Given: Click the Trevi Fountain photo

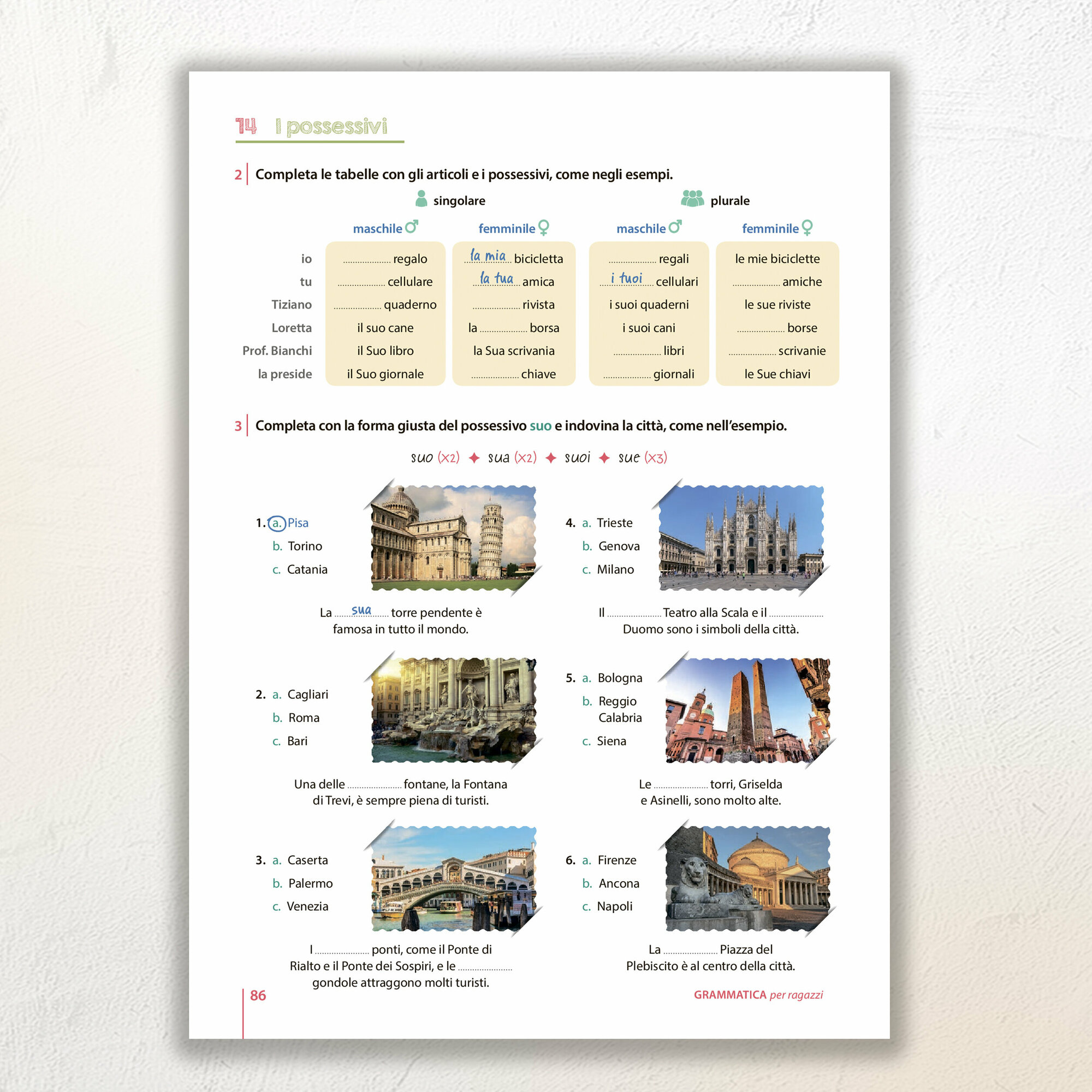Looking at the screenshot, I should pos(453,709).
